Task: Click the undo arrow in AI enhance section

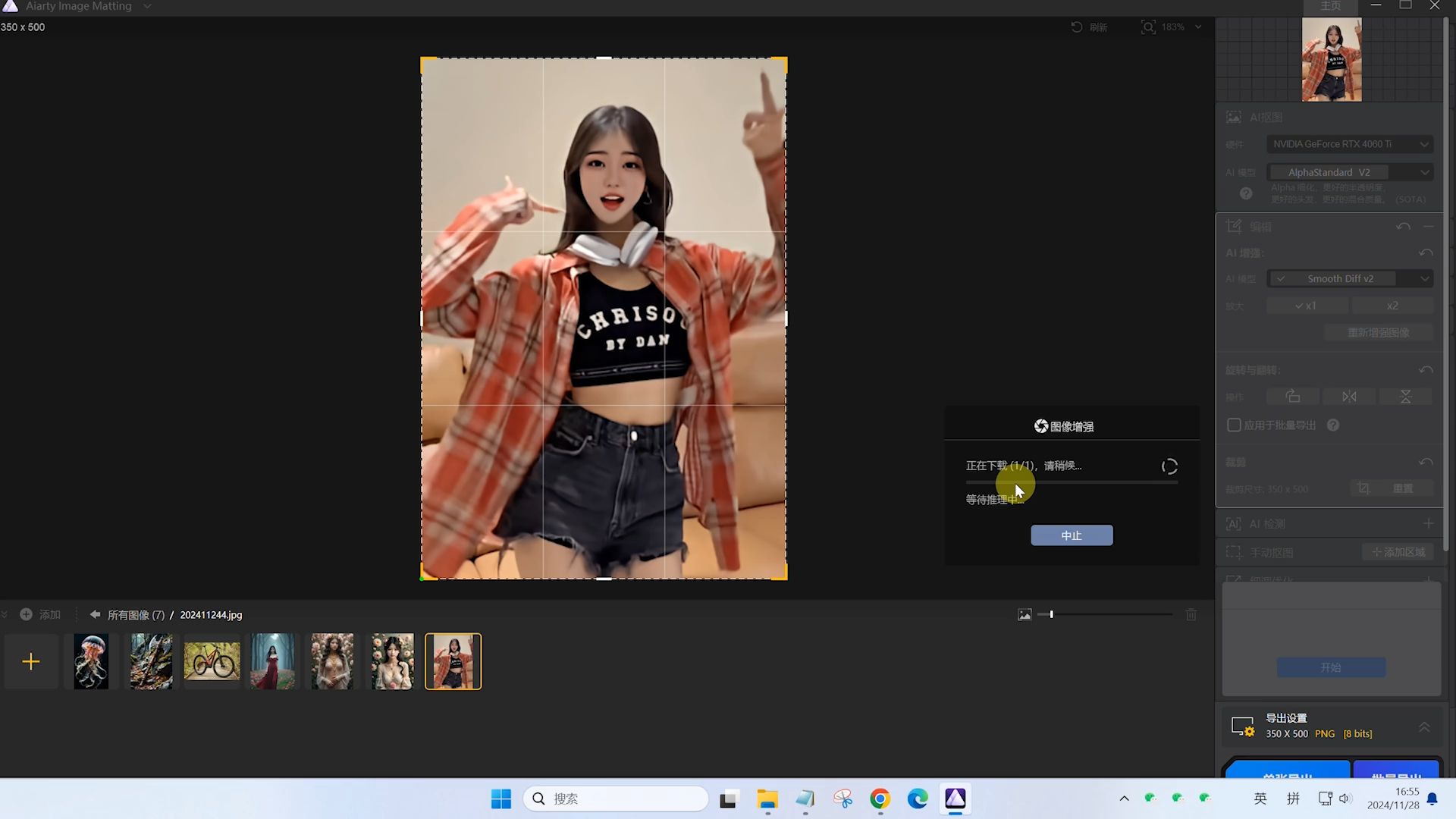Action: click(1426, 253)
